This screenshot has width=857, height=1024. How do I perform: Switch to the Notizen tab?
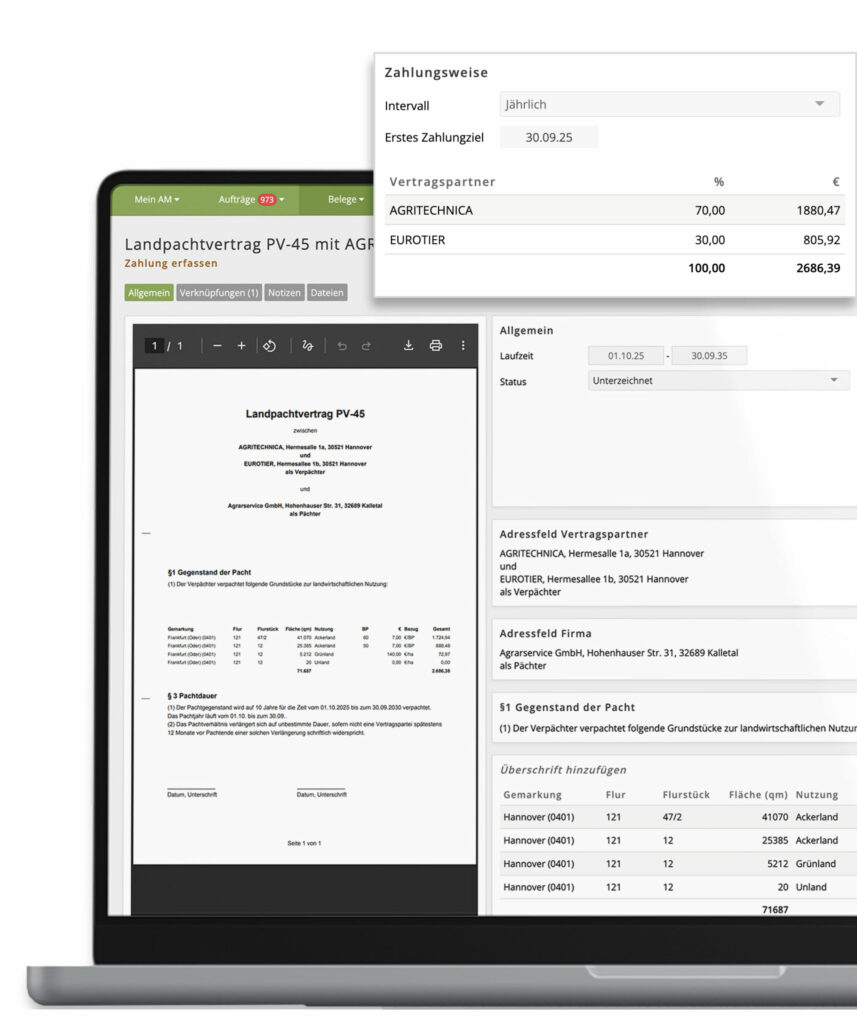(x=285, y=293)
